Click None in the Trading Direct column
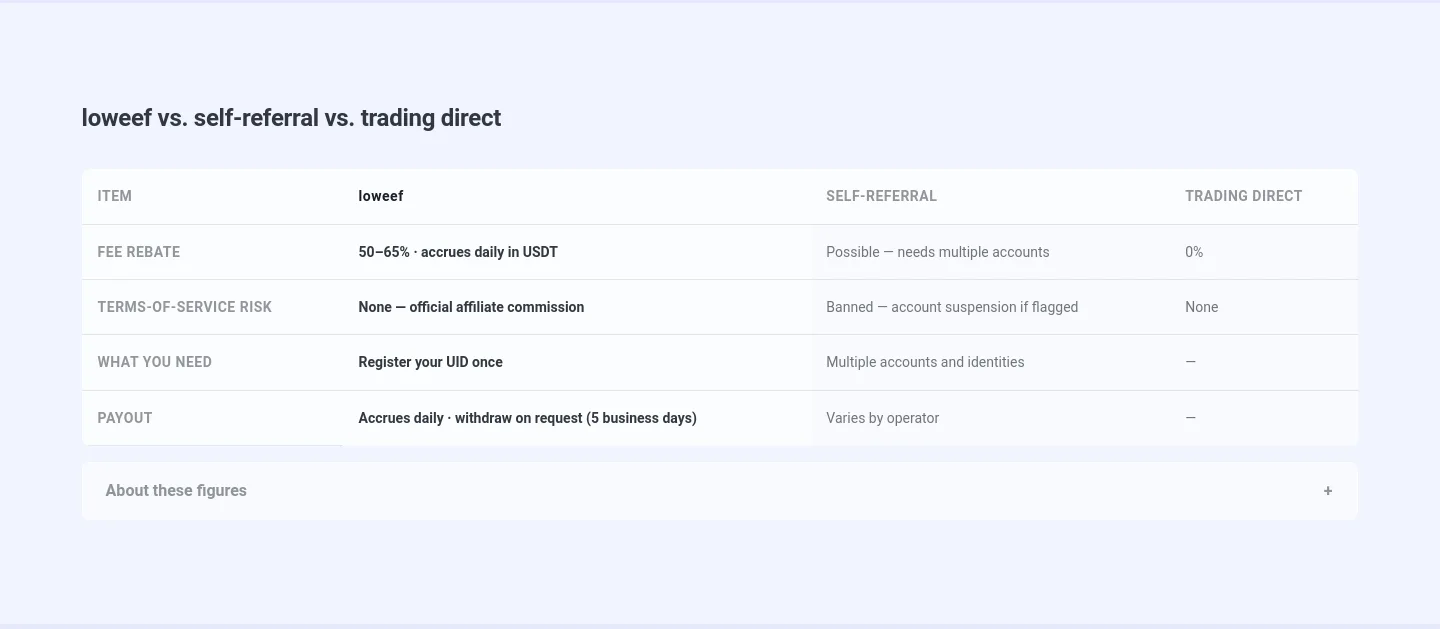 click(x=1201, y=307)
